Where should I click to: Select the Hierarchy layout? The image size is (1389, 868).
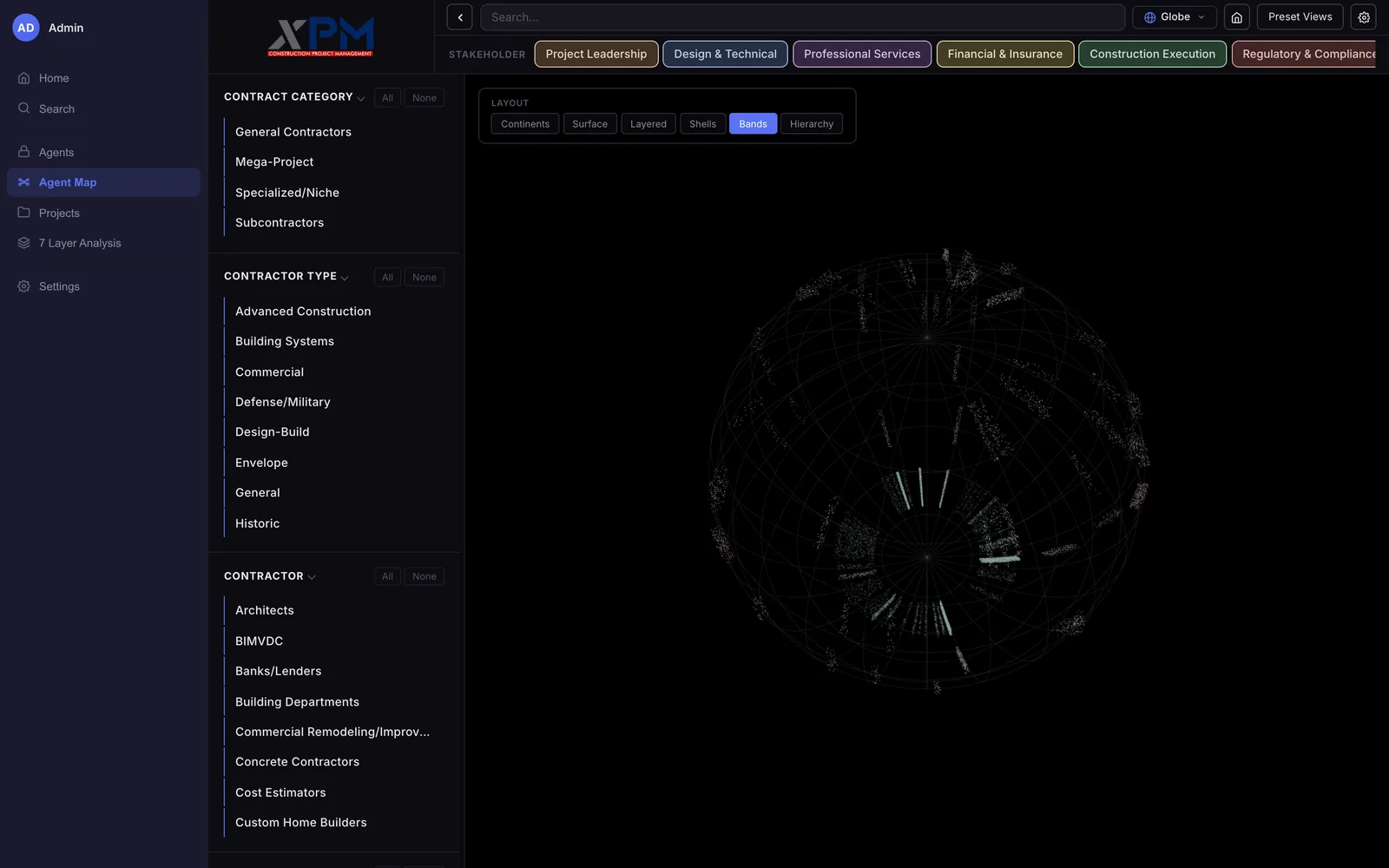(811, 124)
